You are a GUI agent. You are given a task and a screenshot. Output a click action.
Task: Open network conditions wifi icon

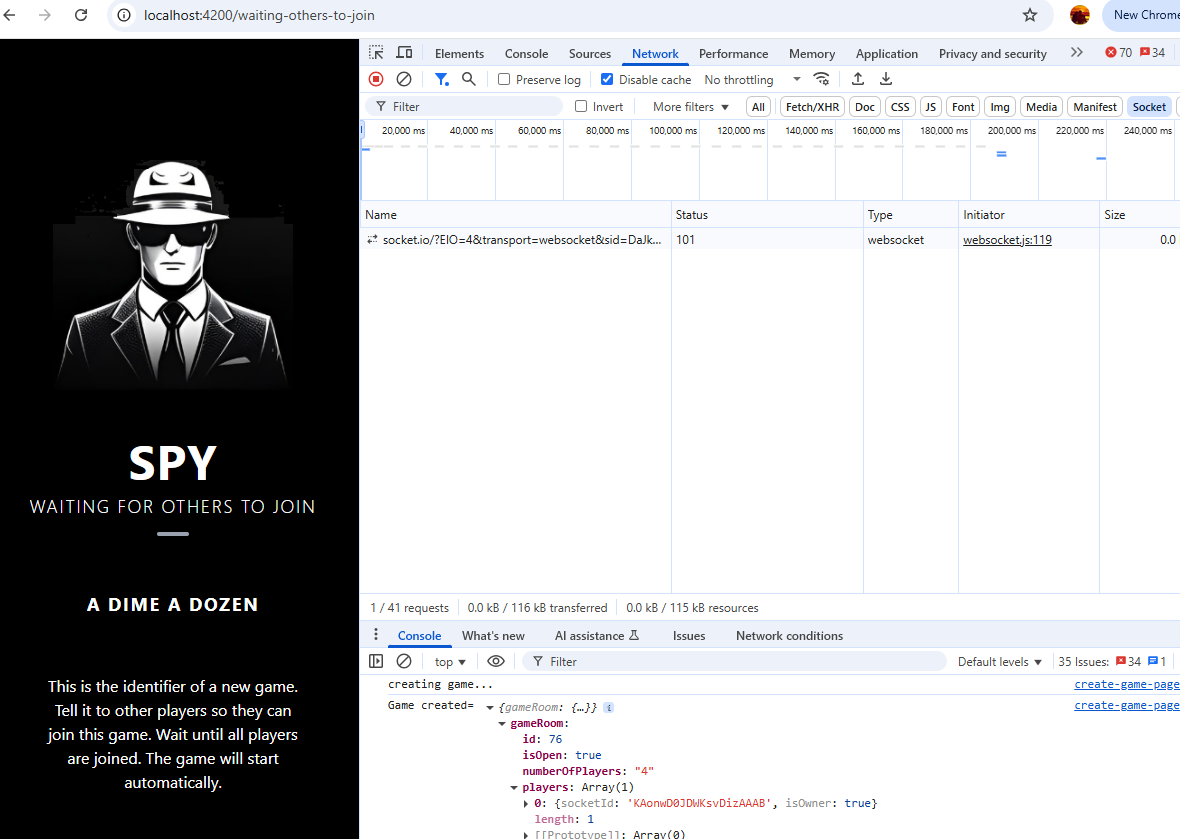(x=822, y=79)
